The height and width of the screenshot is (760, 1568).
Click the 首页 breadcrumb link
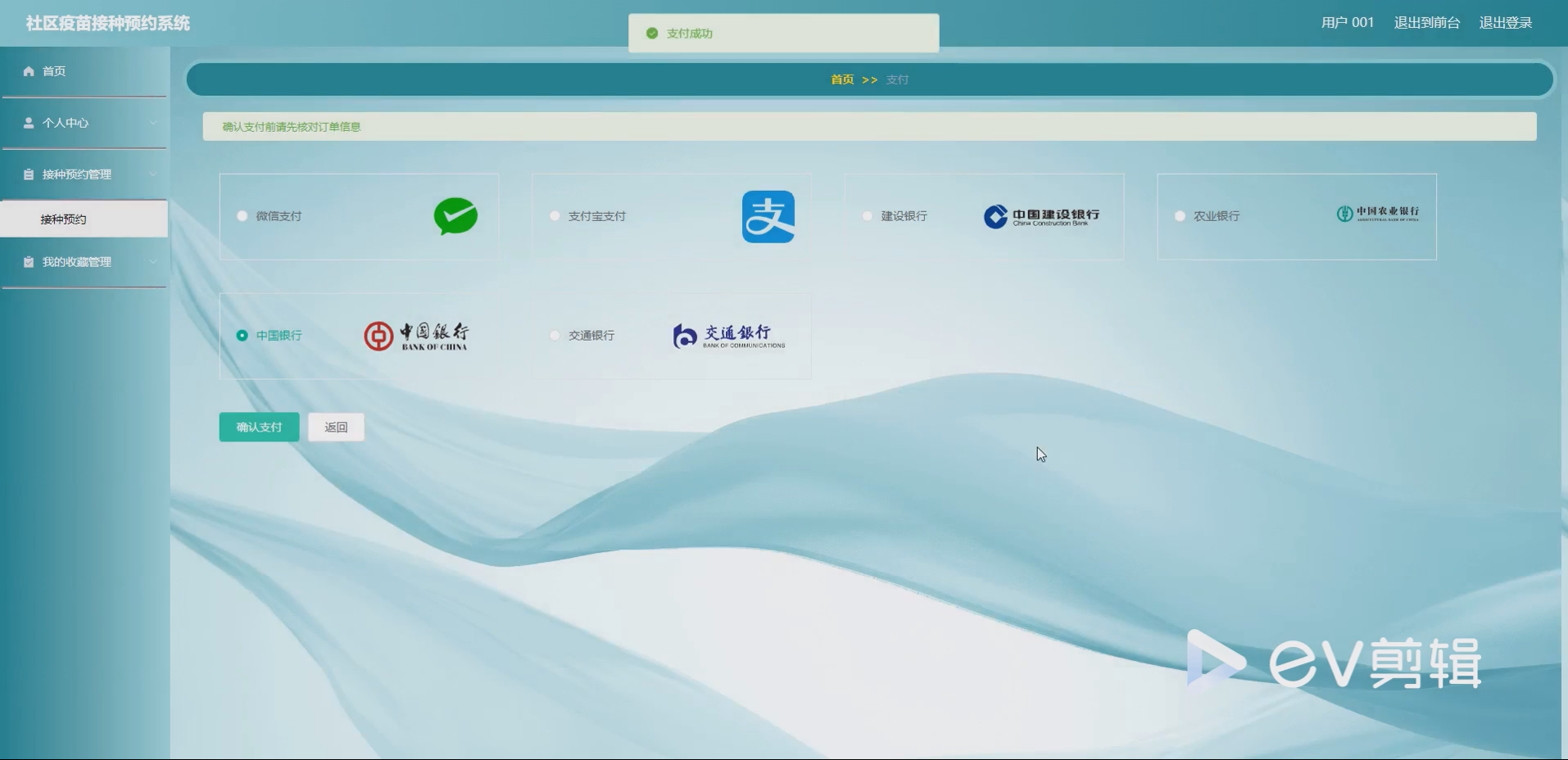click(x=842, y=79)
